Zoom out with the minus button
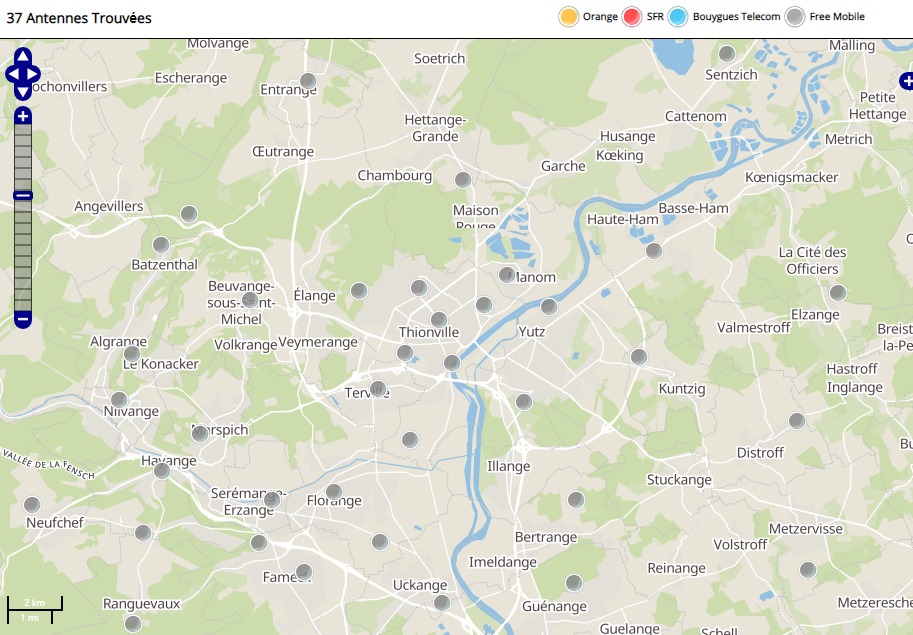This screenshot has height=635, width=913. click(x=23, y=320)
